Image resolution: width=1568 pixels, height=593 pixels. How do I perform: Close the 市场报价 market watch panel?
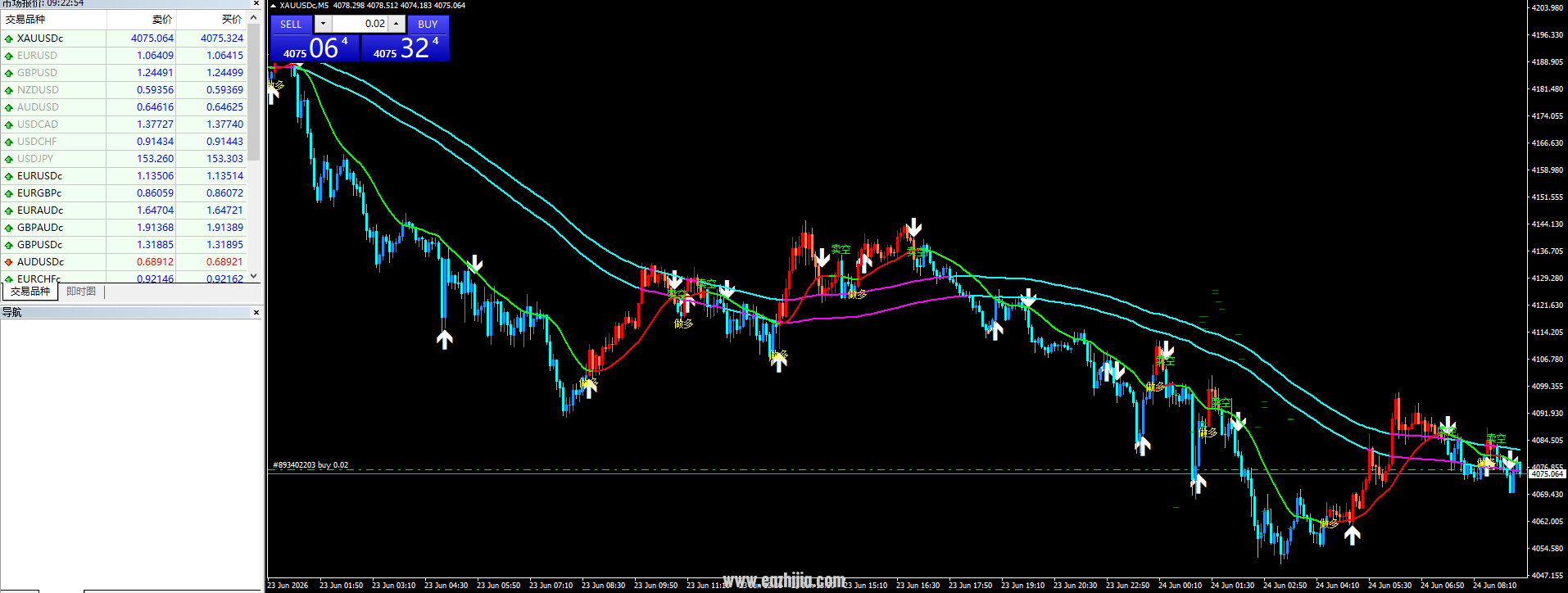256,3
